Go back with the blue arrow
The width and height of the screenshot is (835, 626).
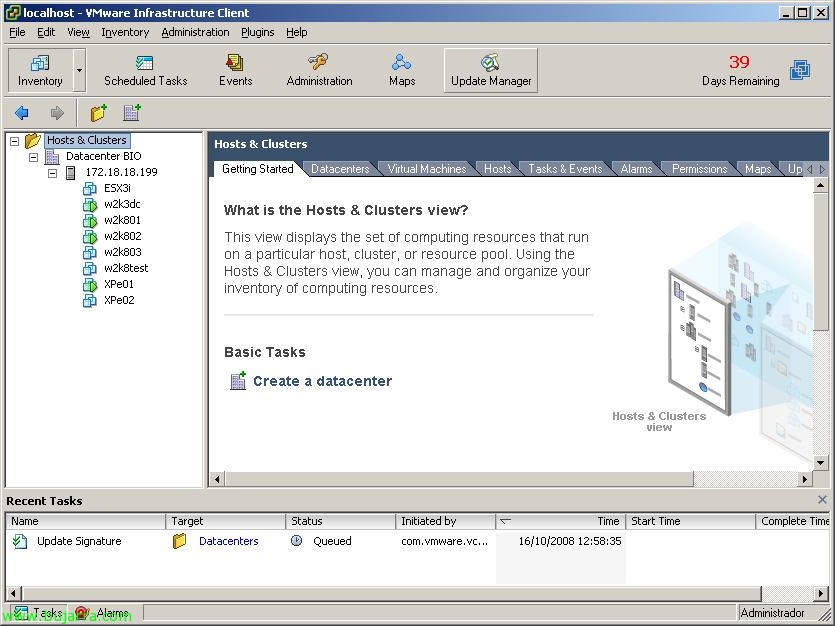coord(22,113)
